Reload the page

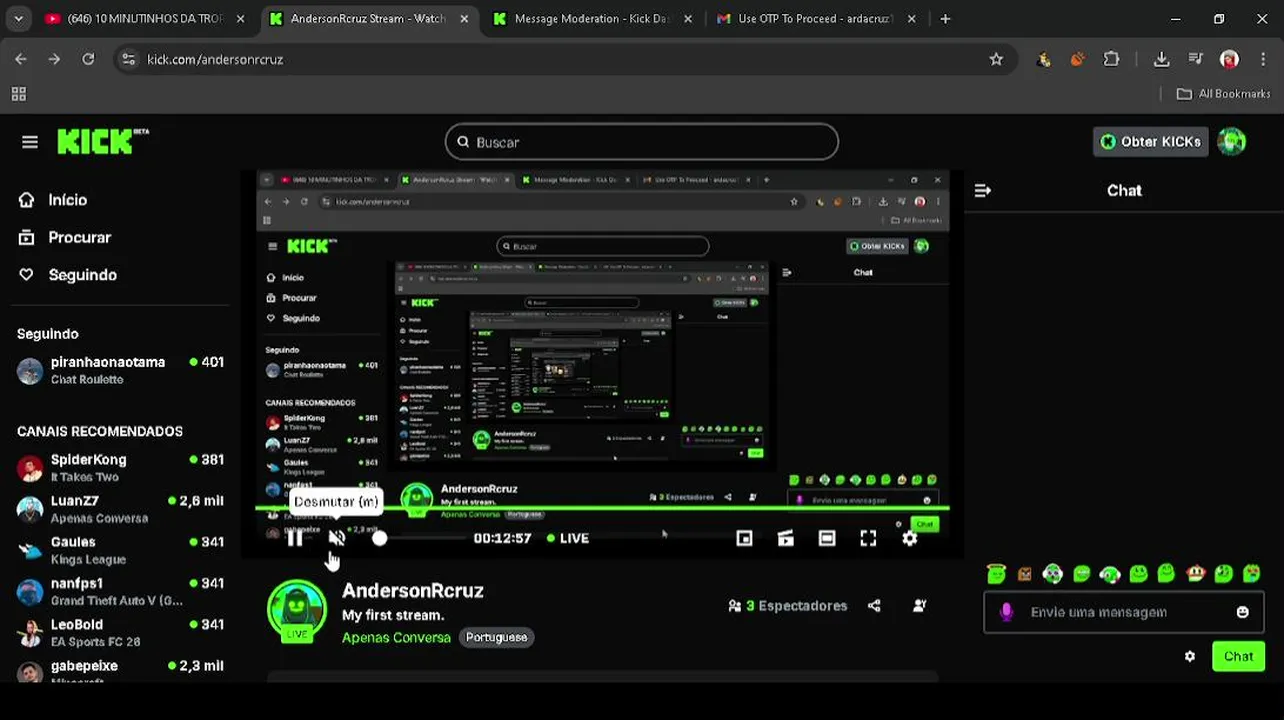pos(88,59)
